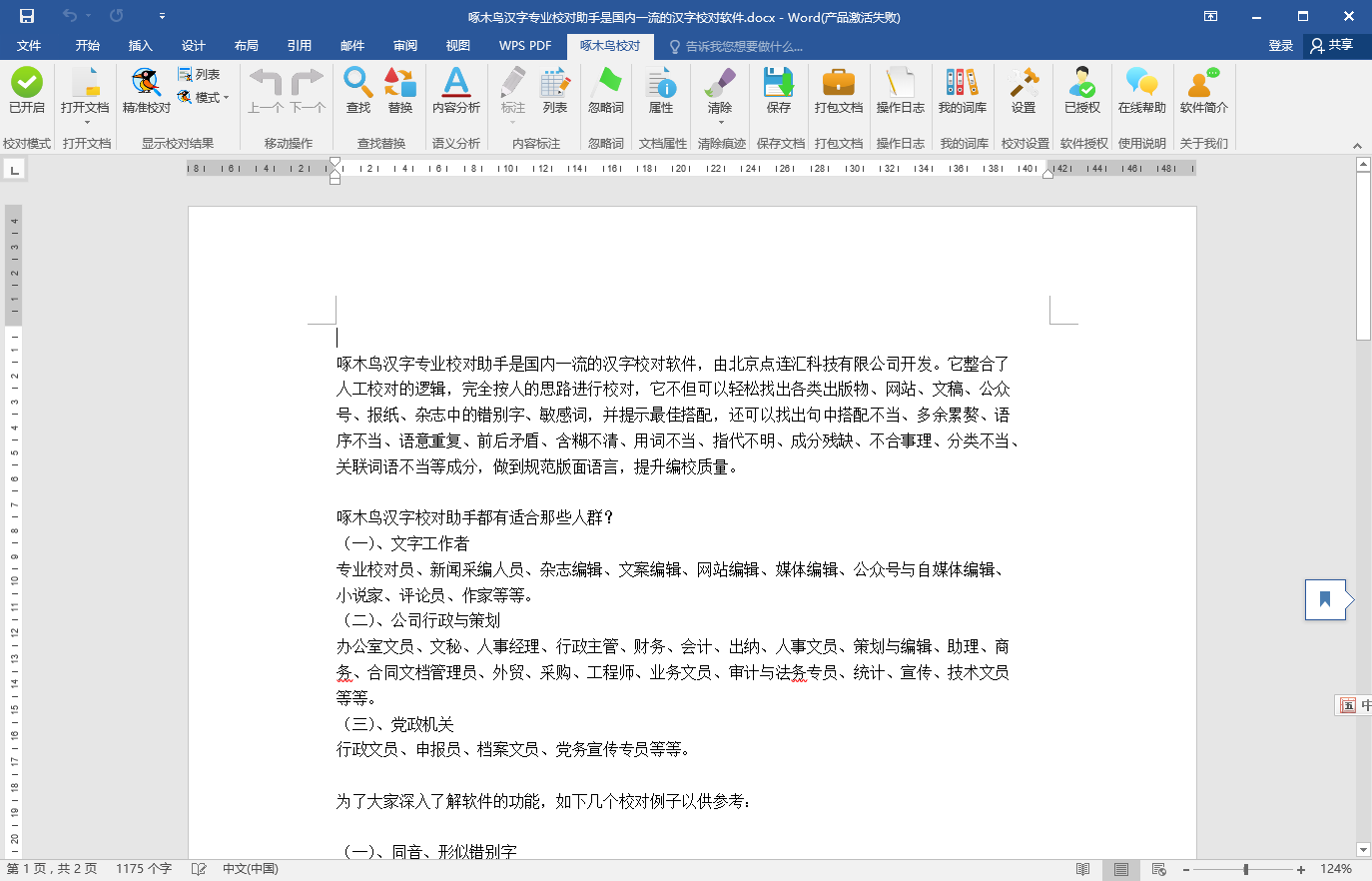Click the tab selector L button
The width and height of the screenshot is (1372, 881).
[14, 170]
